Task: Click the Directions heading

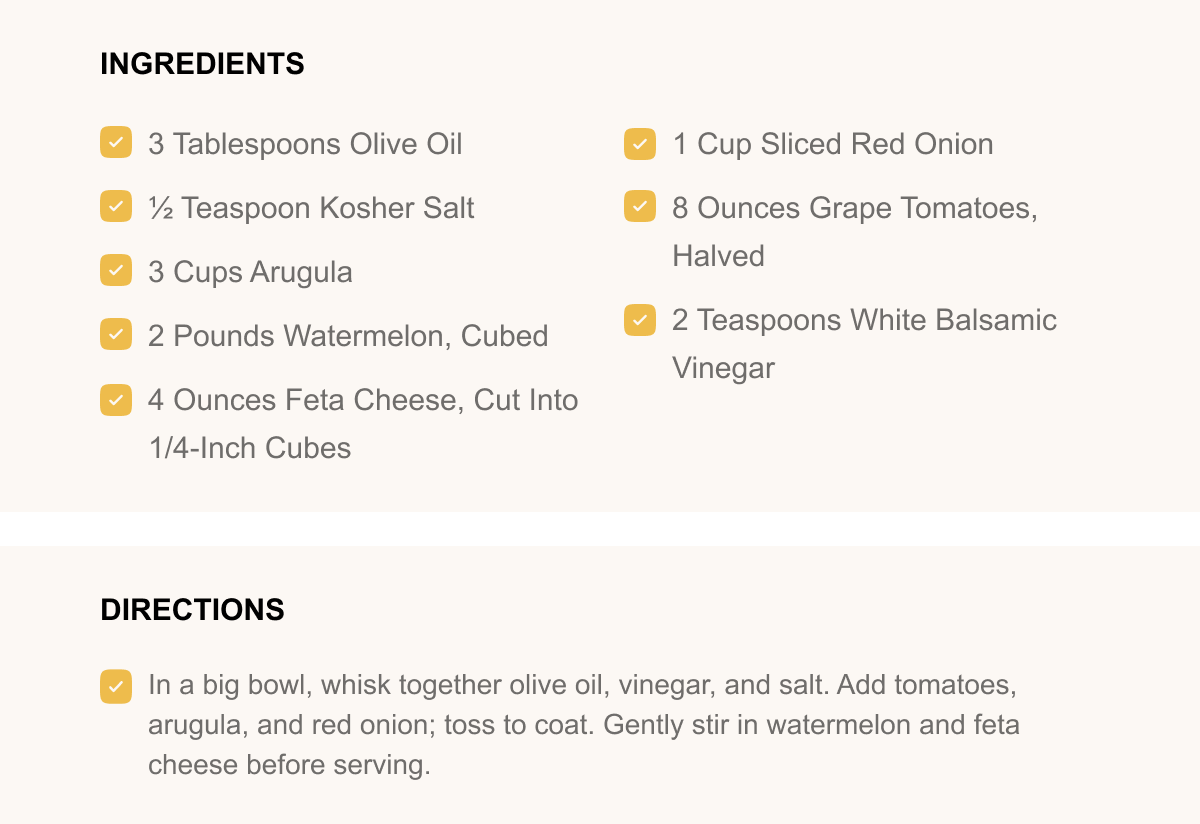Action: point(192,610)
